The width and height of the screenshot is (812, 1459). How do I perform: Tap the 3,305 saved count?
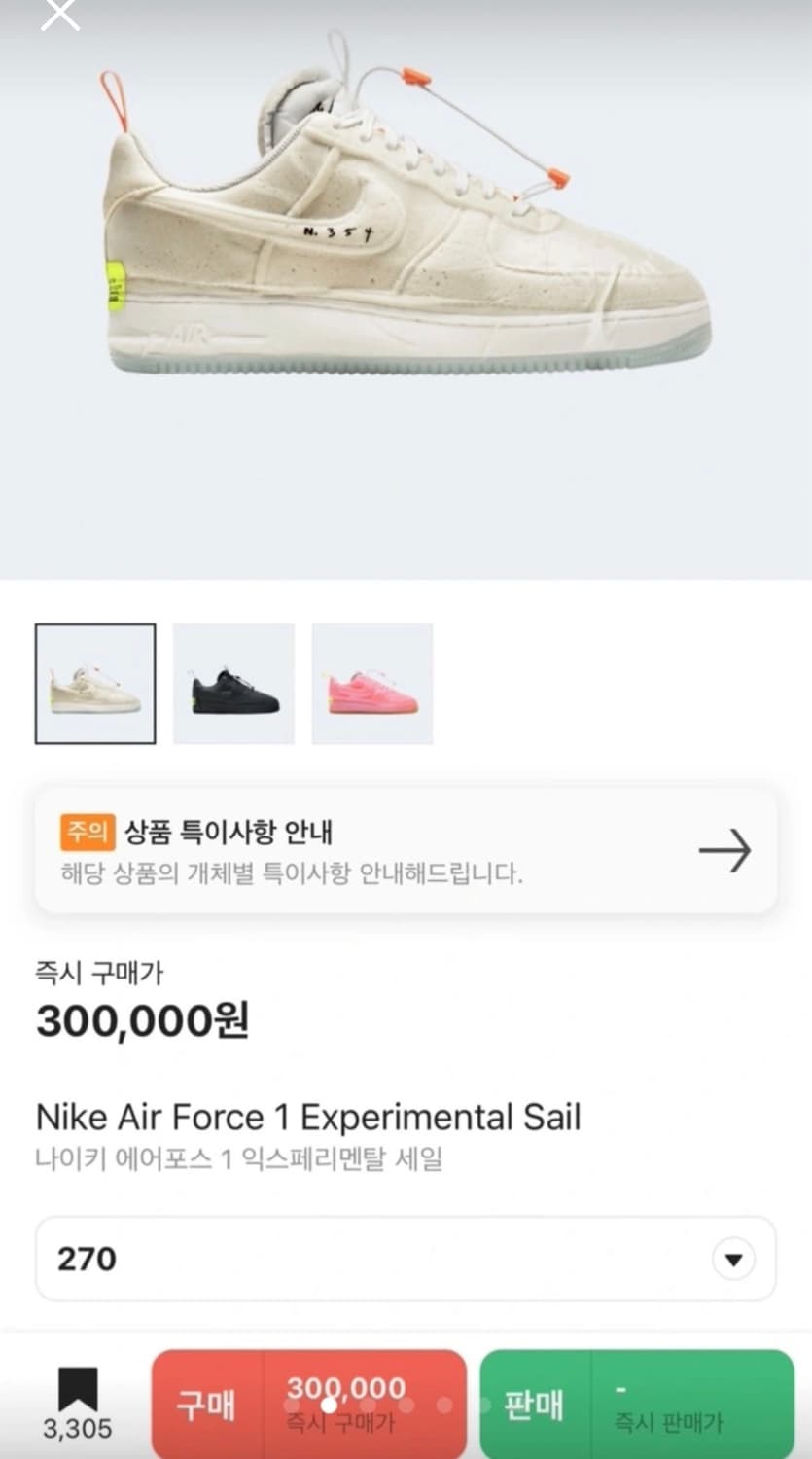(78, 1428)
